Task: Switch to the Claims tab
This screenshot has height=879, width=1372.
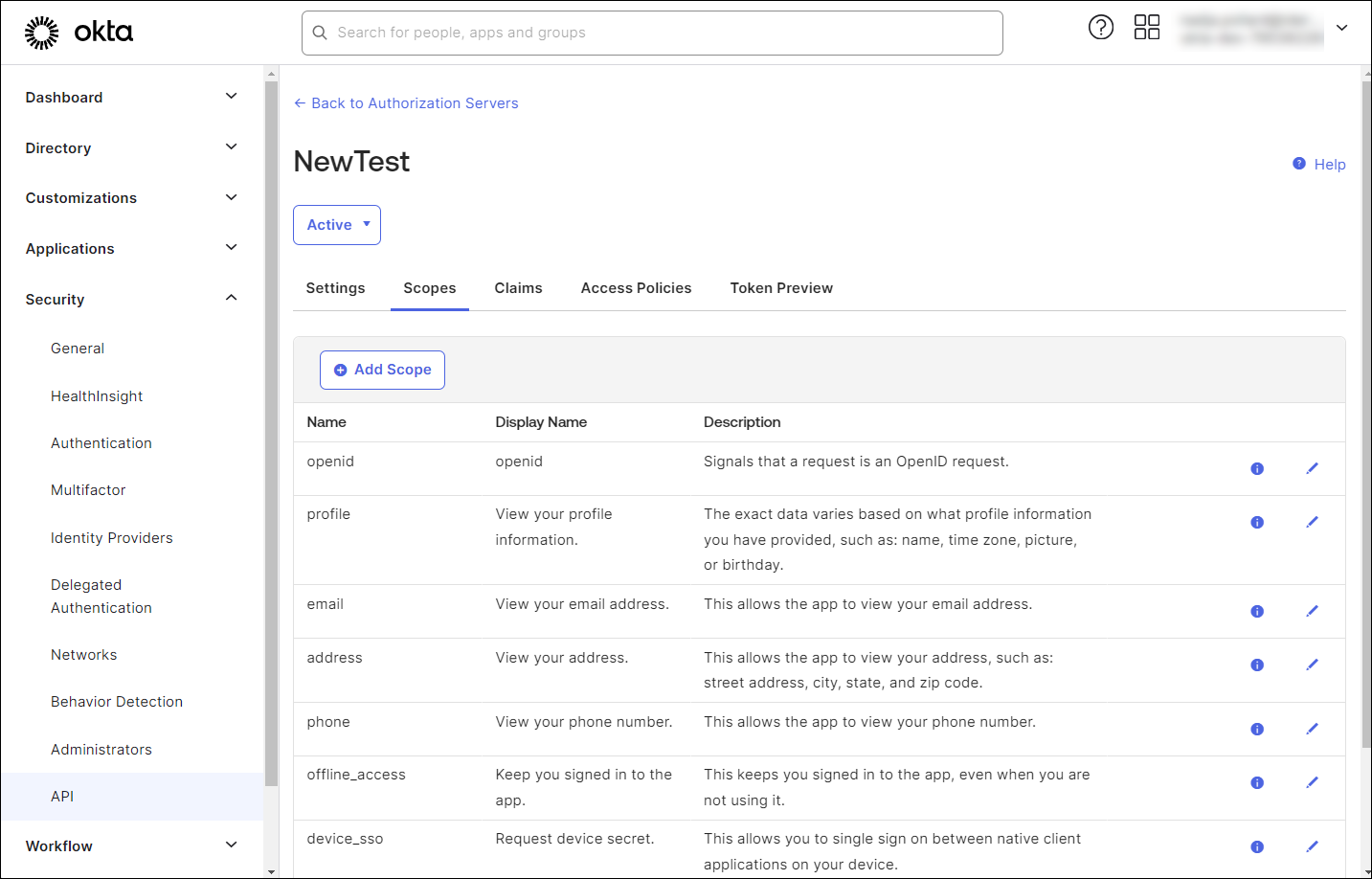Action: pos(518,288)
